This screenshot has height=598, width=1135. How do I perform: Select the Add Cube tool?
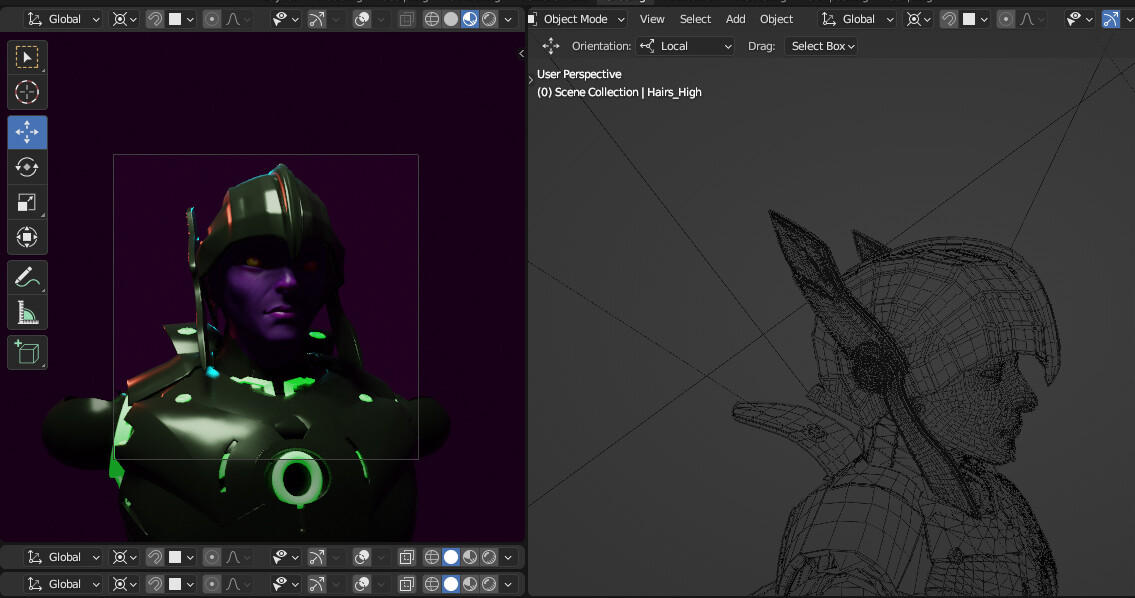tap(27, 352)
